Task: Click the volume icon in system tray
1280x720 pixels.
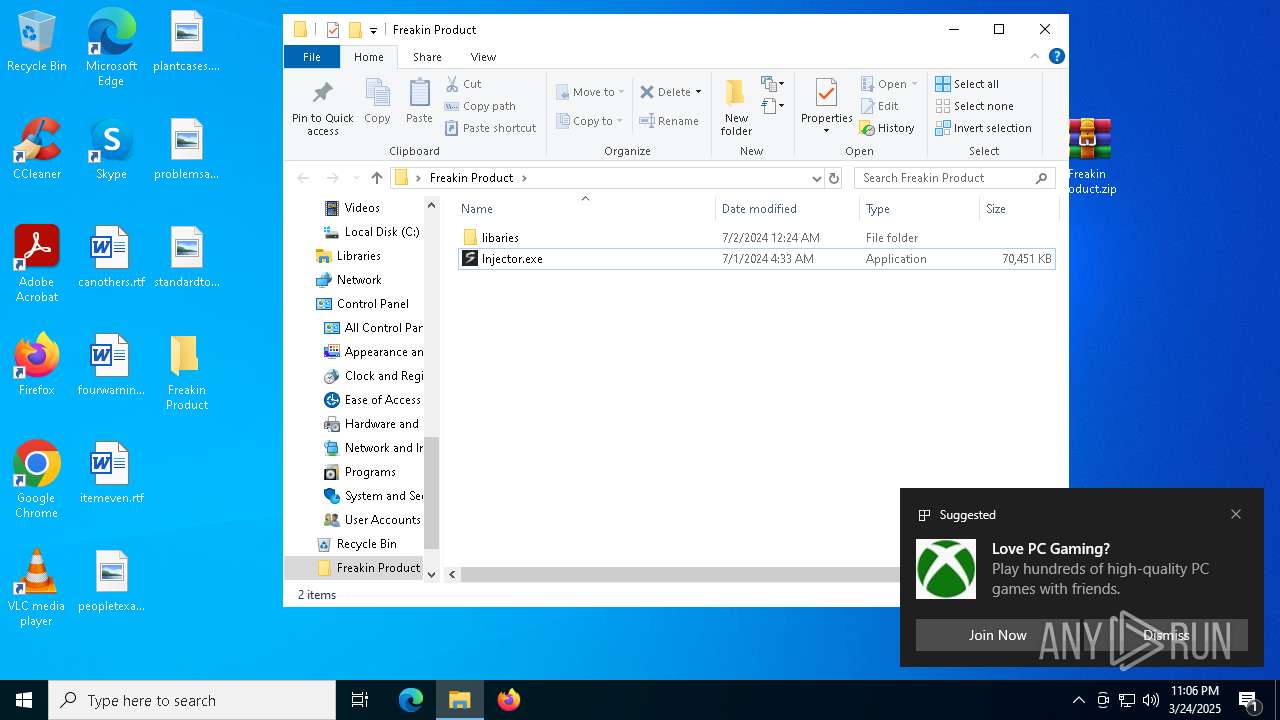Action: pyautogui.click(x=1151, y=700)
